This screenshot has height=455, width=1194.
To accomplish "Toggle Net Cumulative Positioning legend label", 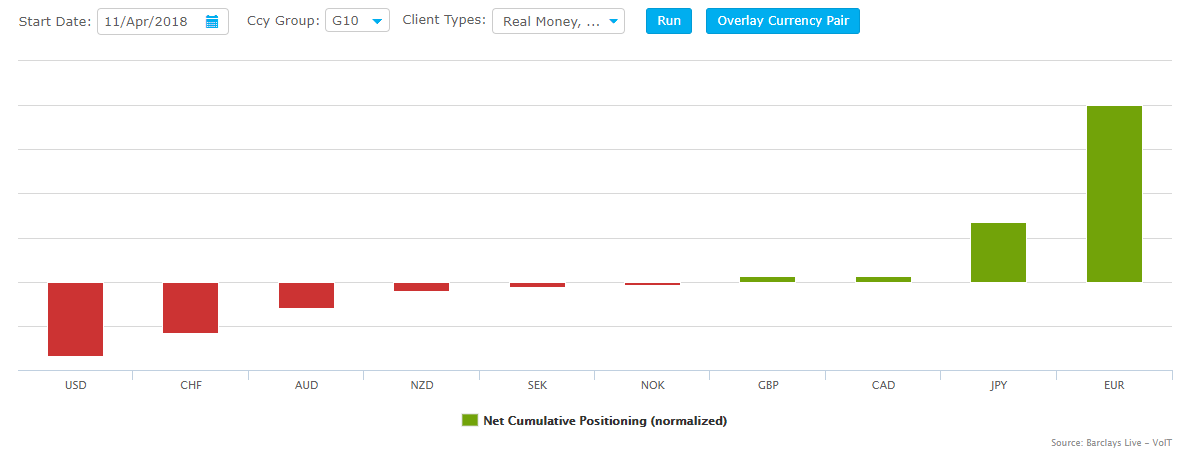I will [605, 421].
